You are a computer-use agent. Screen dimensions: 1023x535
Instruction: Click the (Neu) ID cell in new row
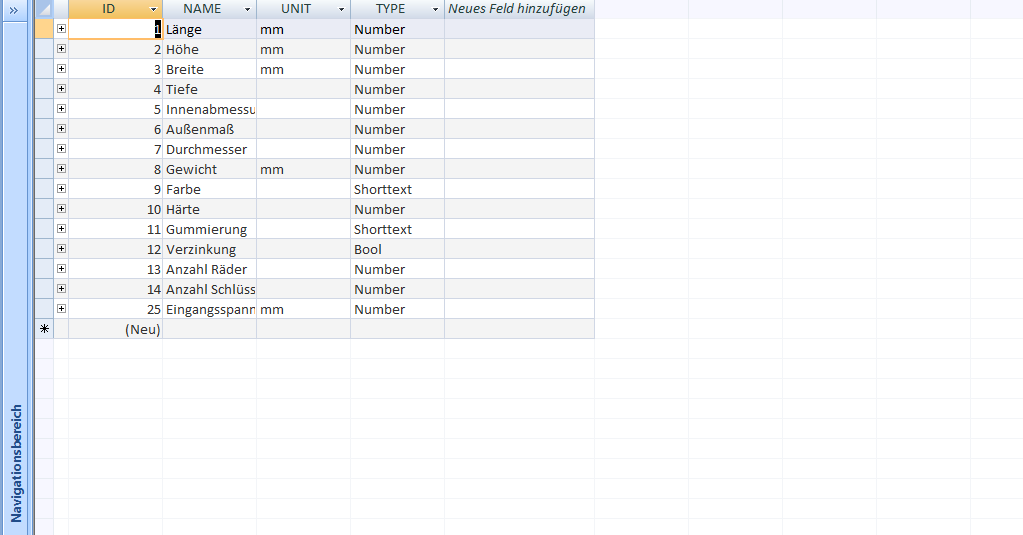[115, 329]
